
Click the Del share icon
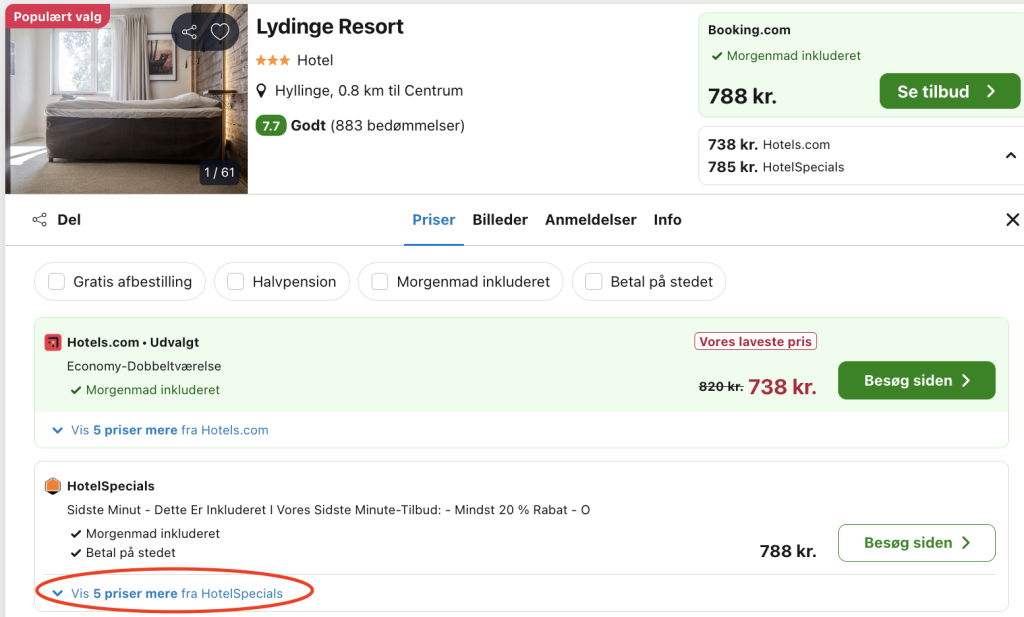(40, 220)
